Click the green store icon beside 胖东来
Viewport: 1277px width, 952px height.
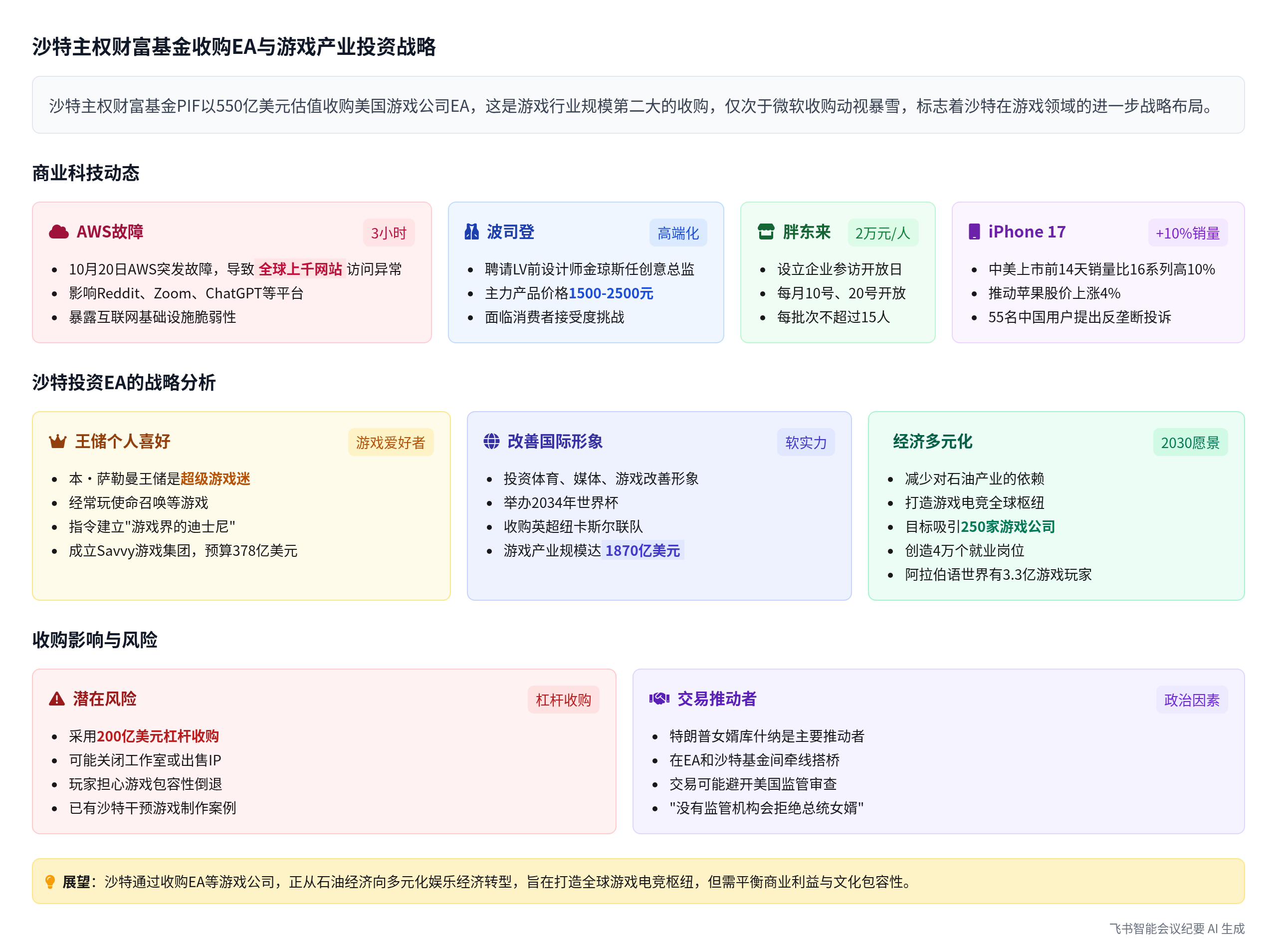tap(766, 232)
